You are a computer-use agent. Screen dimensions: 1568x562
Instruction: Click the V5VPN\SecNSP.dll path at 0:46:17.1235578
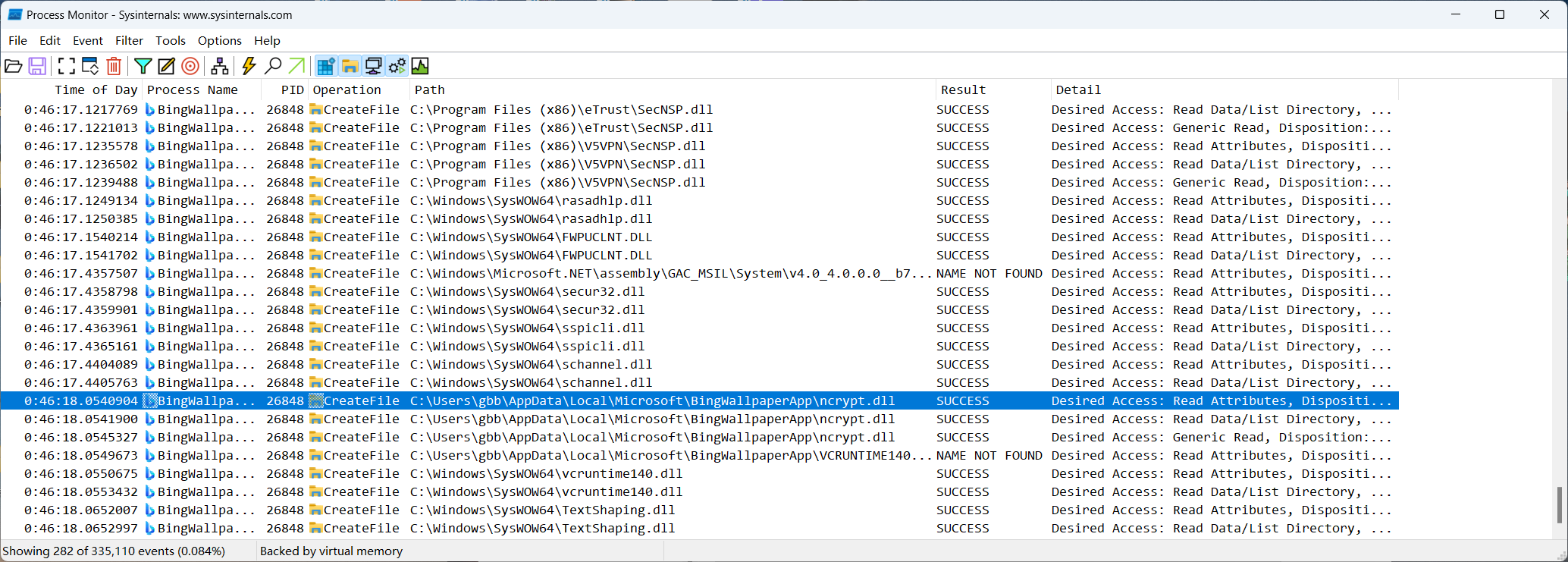[x=557, y=146]
